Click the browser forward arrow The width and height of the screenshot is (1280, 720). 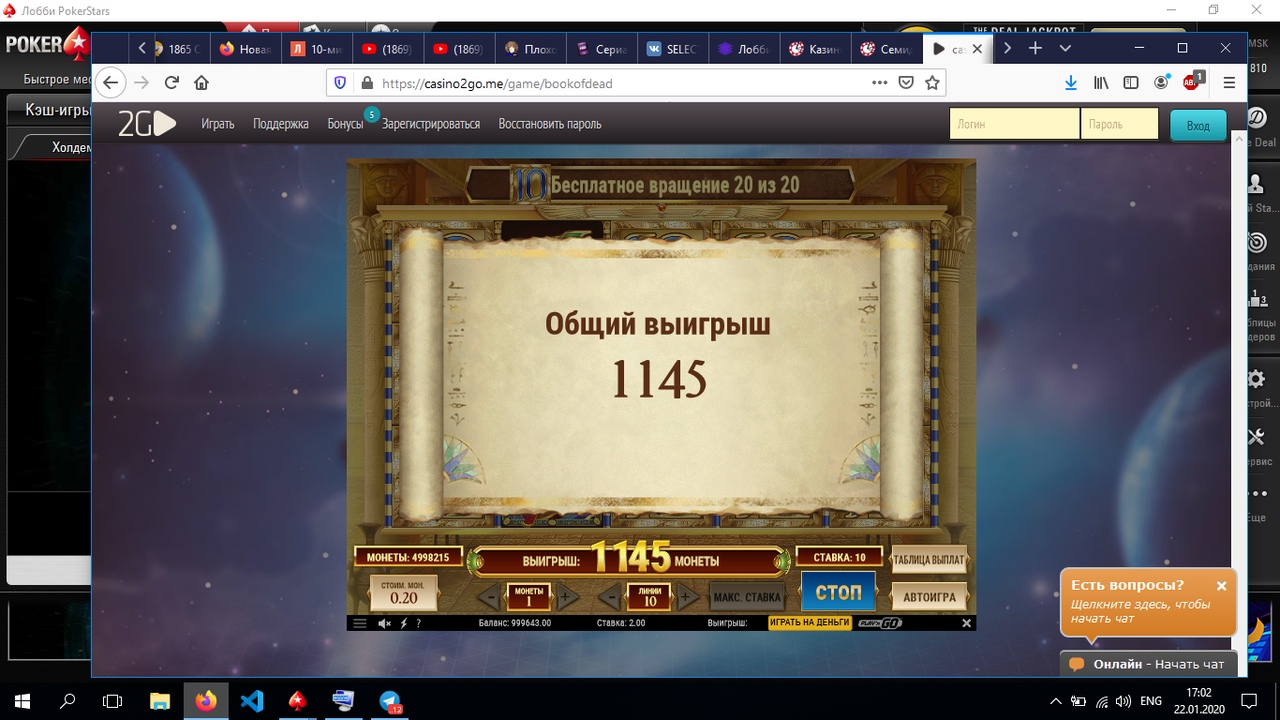(x=142, y=83)
